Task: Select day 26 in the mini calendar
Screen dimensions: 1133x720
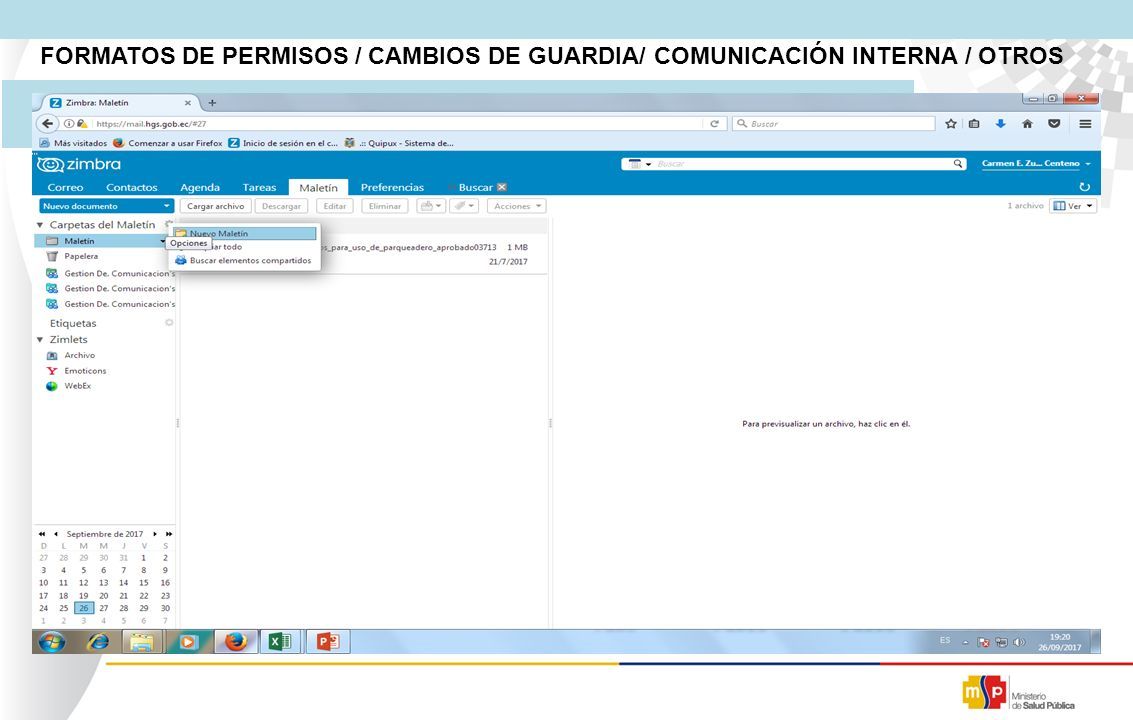Action: pos(84,608)
